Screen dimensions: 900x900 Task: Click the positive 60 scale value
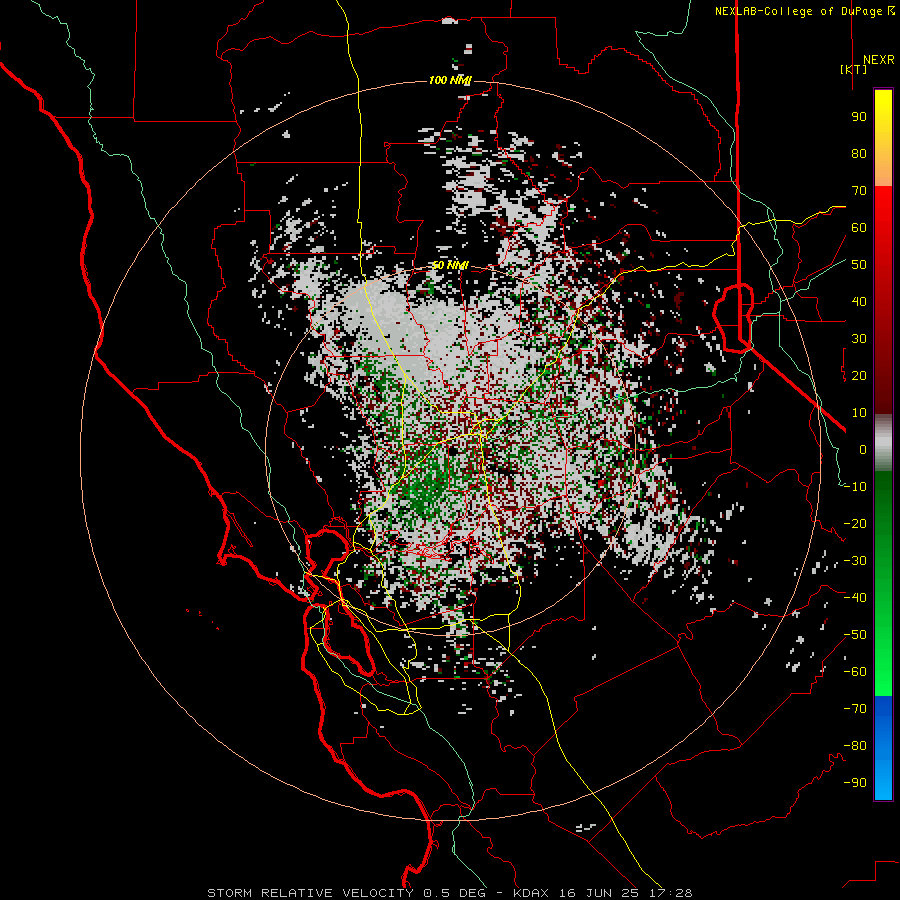[x=859, y=227]
